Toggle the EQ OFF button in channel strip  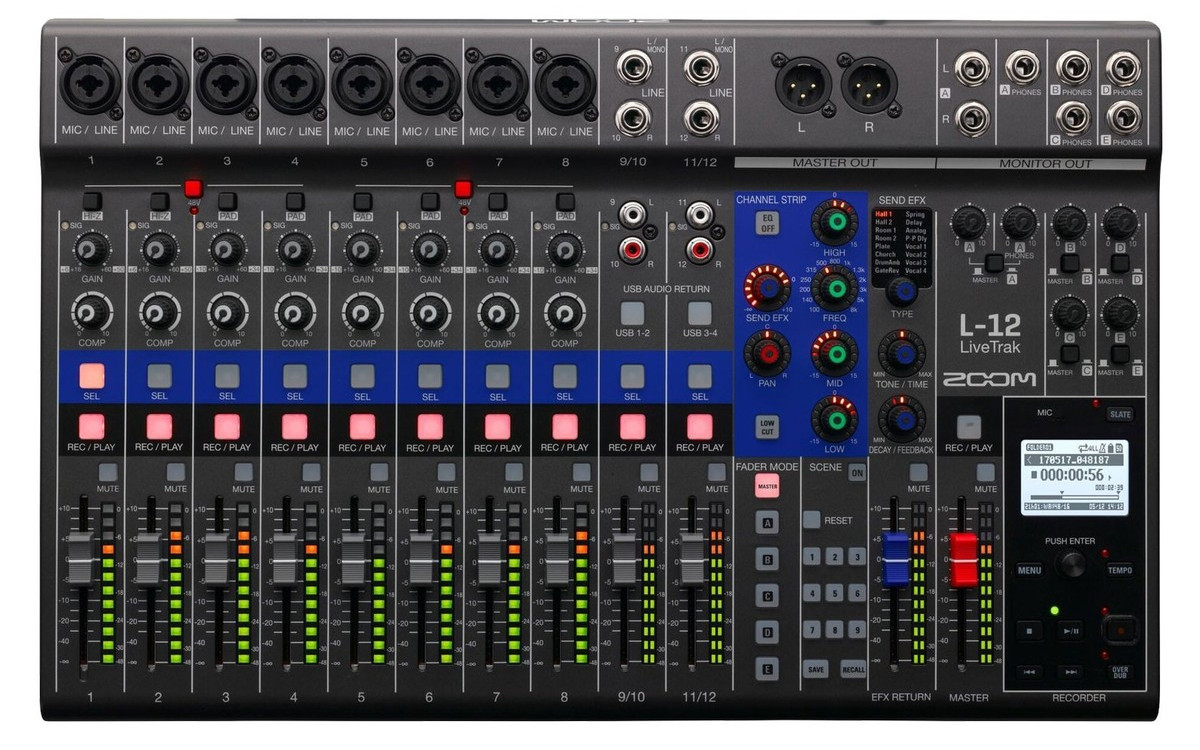[x=768, y=223]
